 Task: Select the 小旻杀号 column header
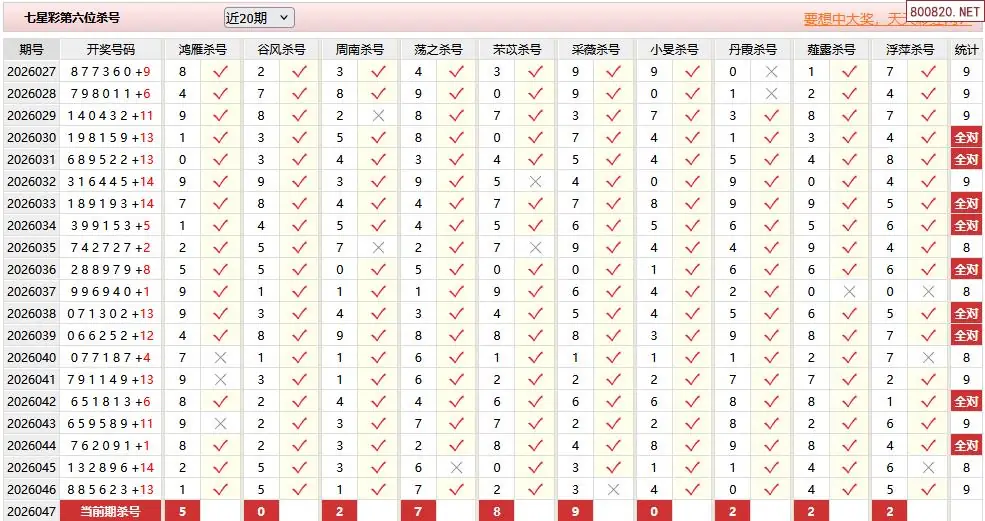(674, 49)
